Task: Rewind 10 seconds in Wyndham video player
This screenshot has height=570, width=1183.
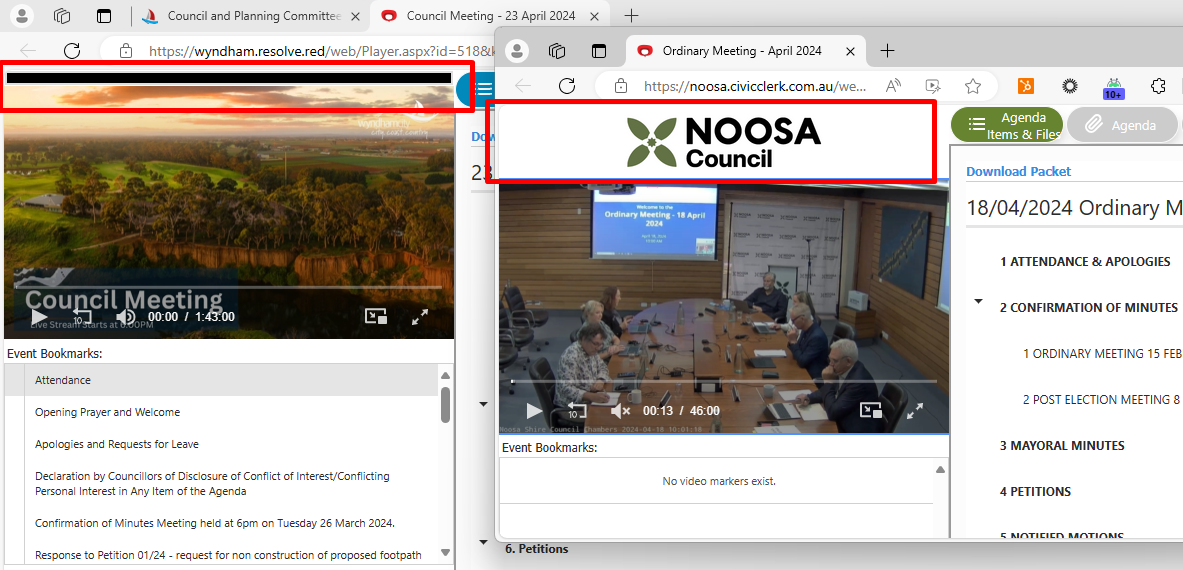Action: tap(81, 317)
